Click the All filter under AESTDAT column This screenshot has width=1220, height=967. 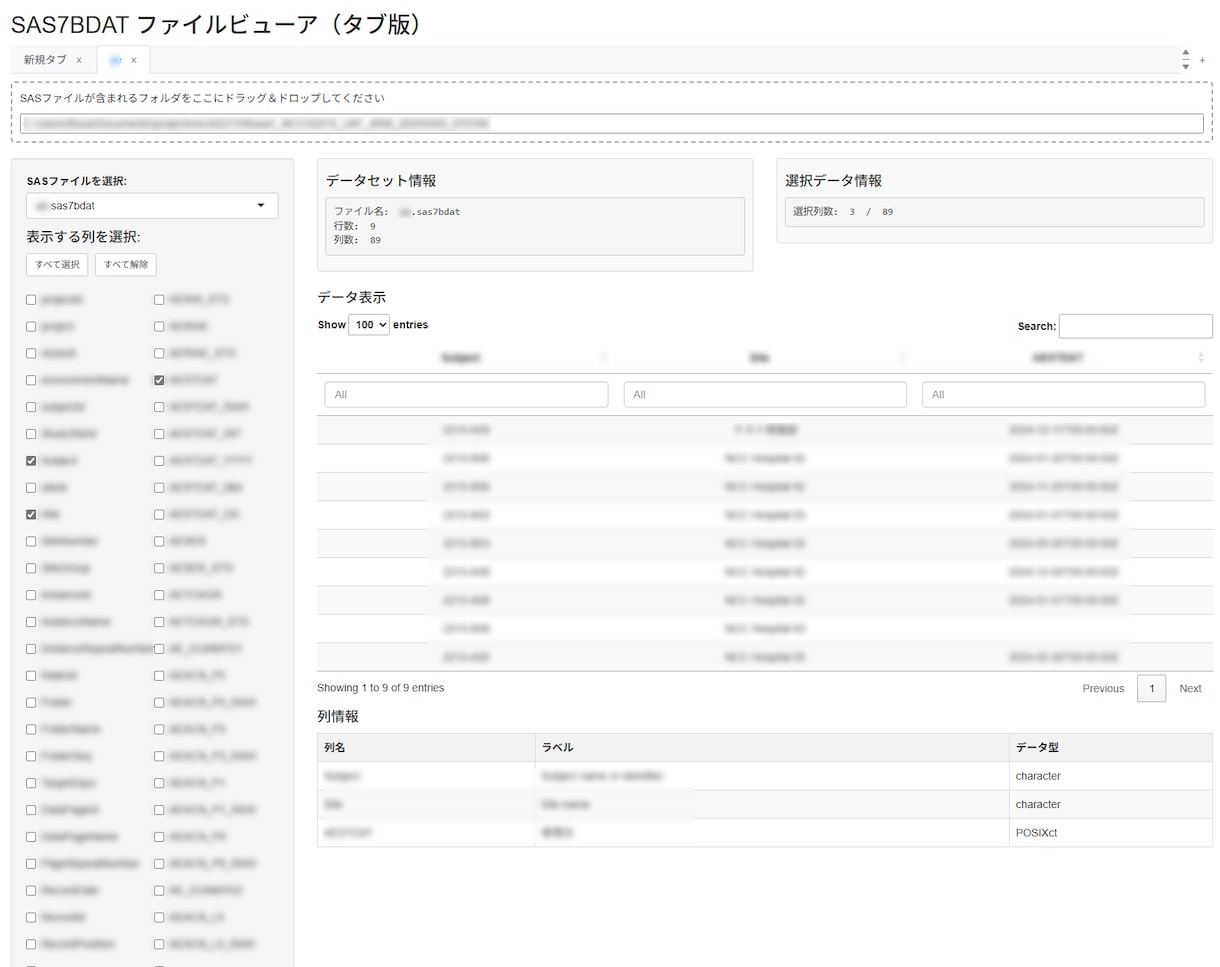coord(1063,394)
